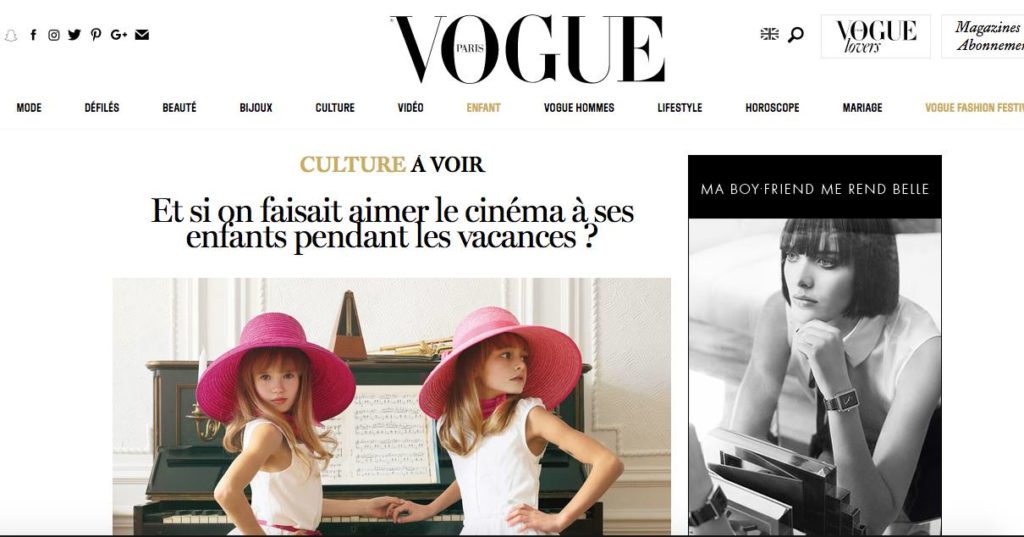Open the DÉFILÉS section
Screen dimensions: 1024x537
click(x=102, y=108)
